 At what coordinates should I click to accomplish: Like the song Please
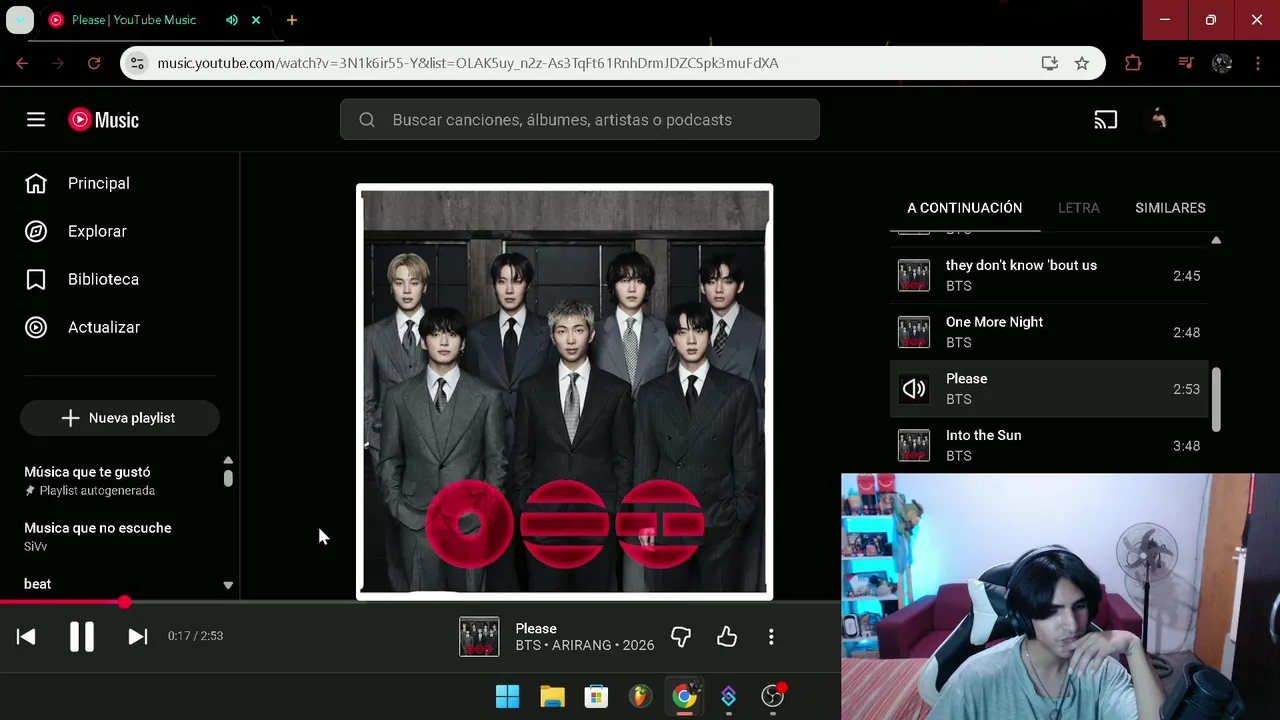pos(727,636)
